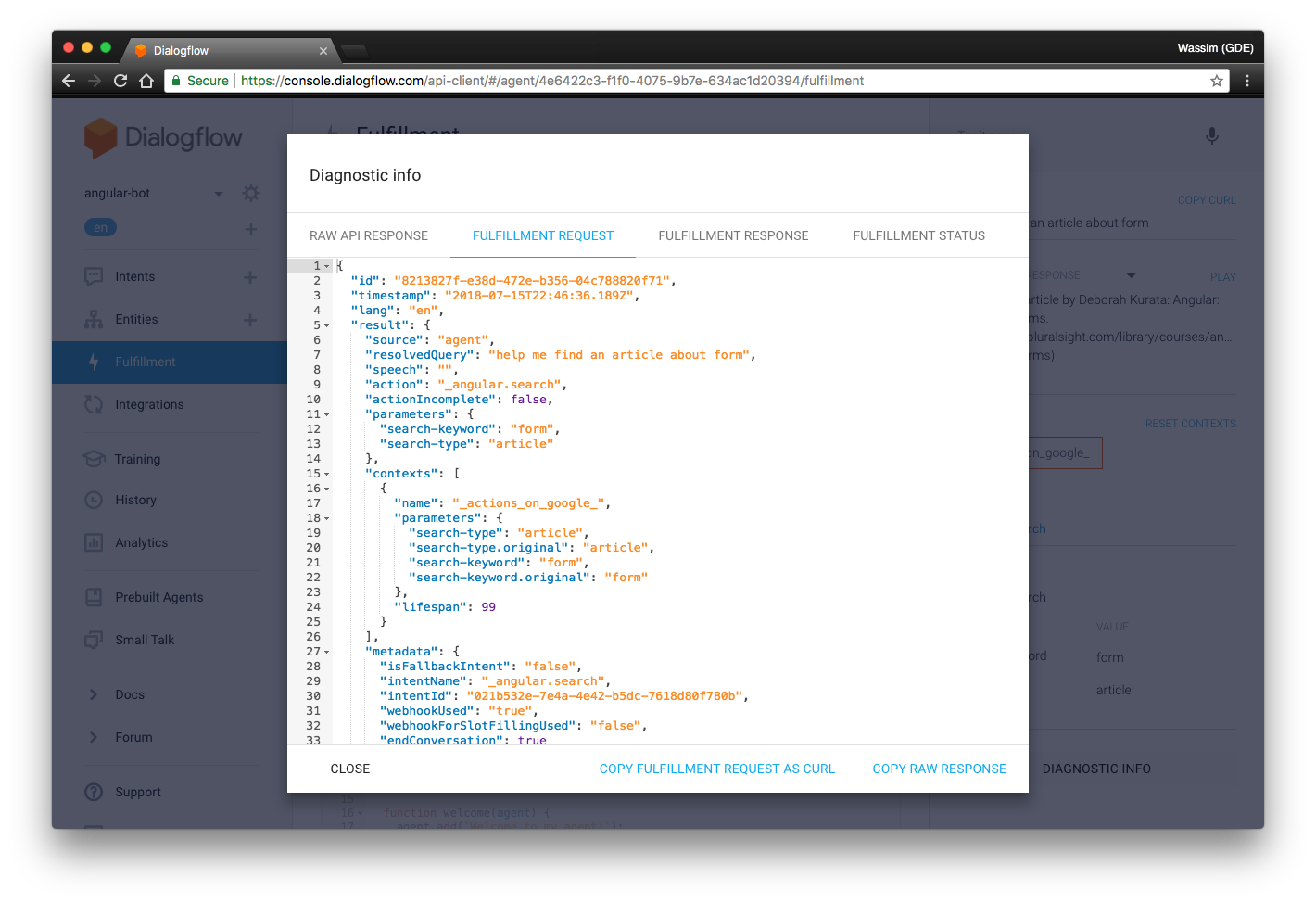This screenshot has height=903, width=1316.
Task: Click the Intents sidebar icon
Action: [94, 276]
